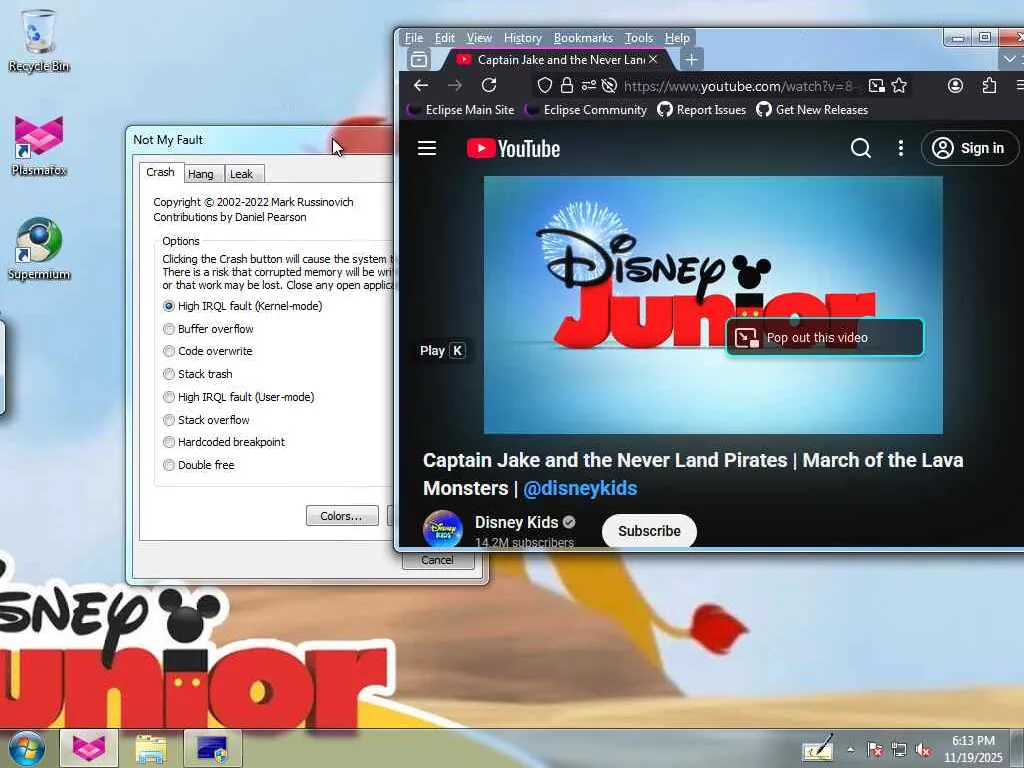Viewport: 1024px width, 768px height.
Task: Open the @disneykids link in title
Action: click(580, 488)
